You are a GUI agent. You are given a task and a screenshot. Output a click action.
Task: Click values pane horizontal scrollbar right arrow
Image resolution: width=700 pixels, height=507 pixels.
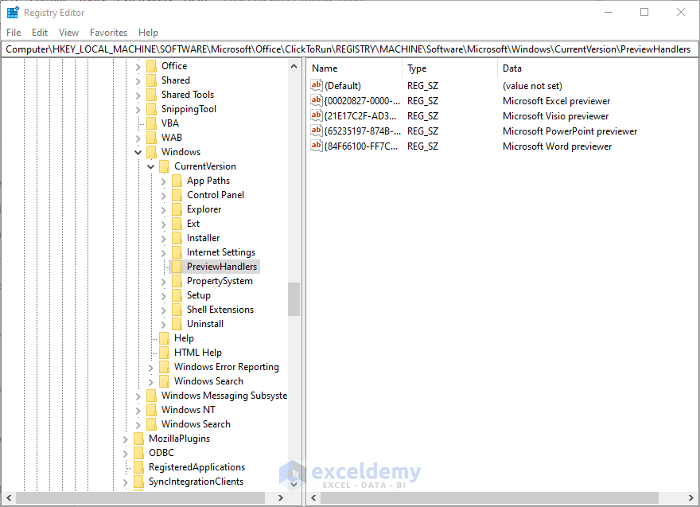(691, 498)
